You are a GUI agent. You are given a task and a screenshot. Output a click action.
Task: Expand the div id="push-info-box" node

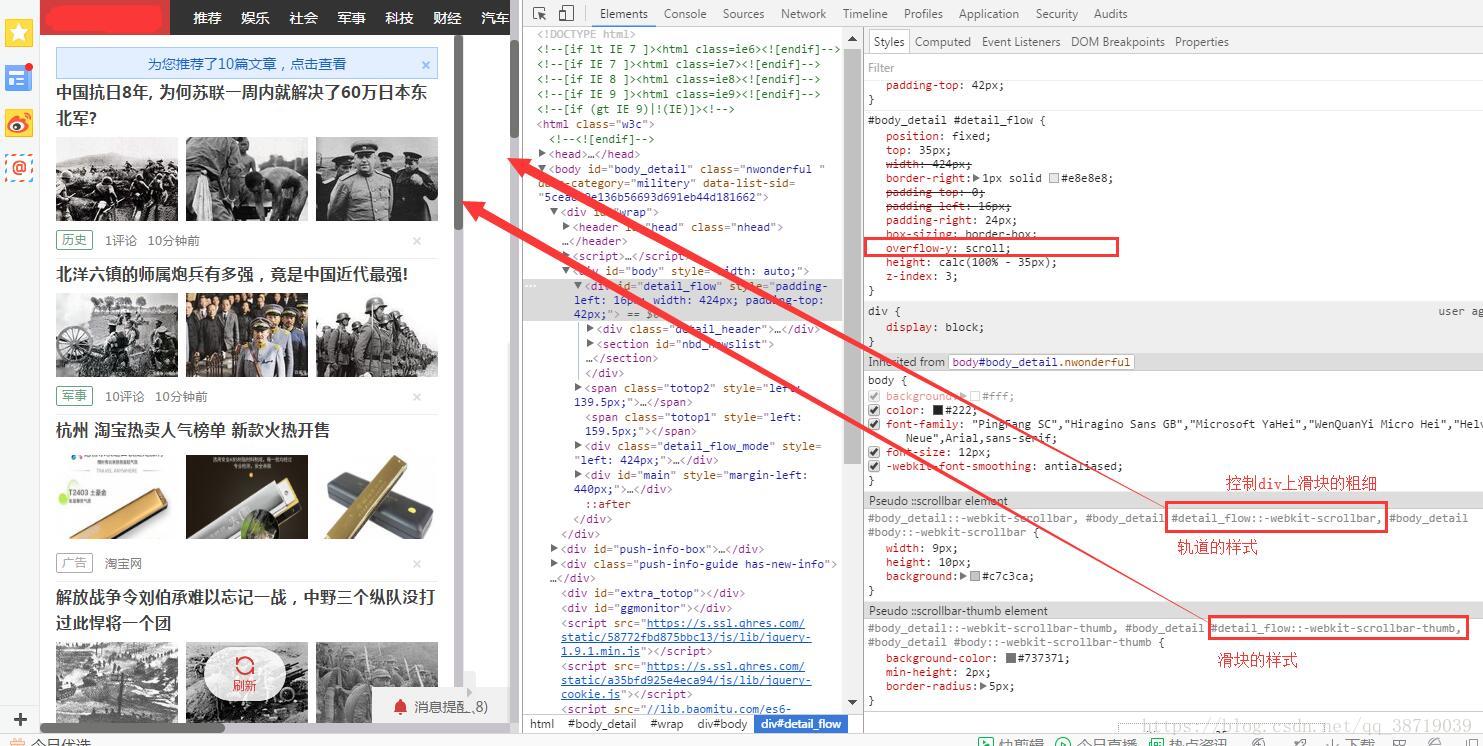pos(555,549)
